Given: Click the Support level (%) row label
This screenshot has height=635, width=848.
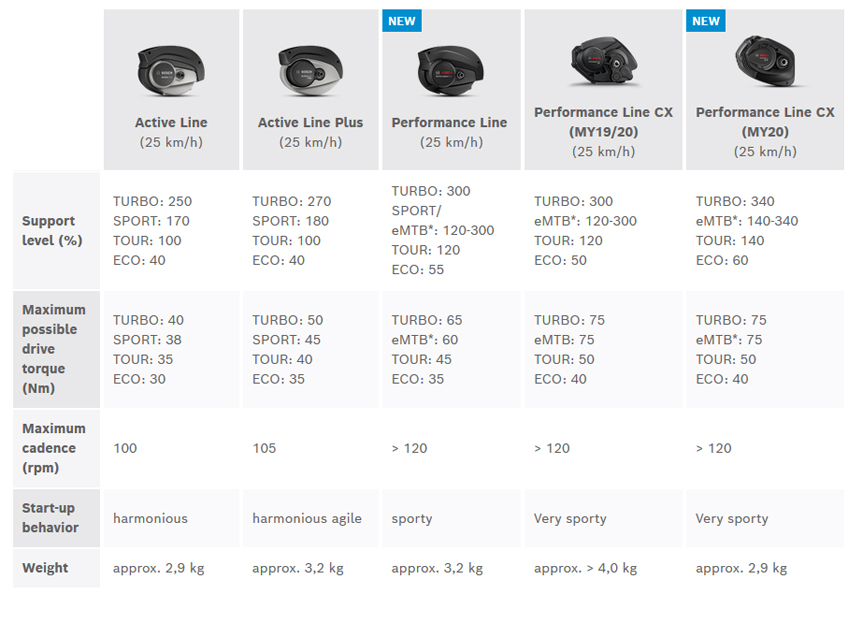Looking at the screenshot, I should [x=52, y=230].
